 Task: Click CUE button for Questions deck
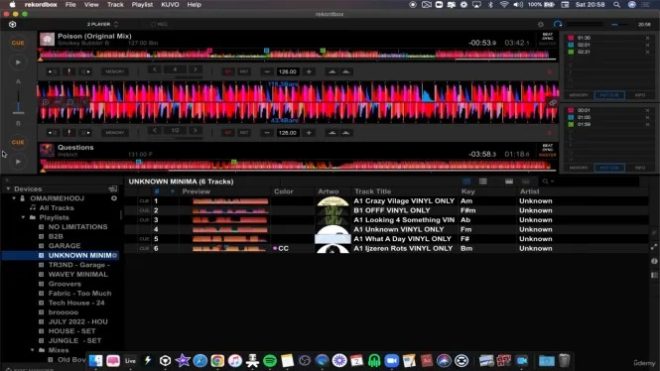click(x=18, y=142)
